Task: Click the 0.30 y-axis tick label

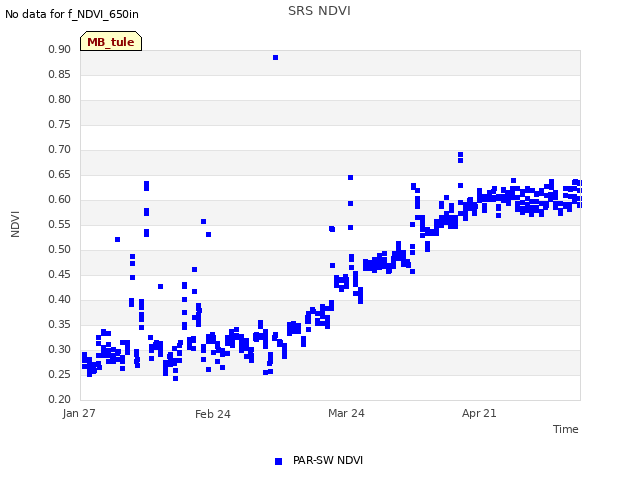Action: click(x=59, y=349)
